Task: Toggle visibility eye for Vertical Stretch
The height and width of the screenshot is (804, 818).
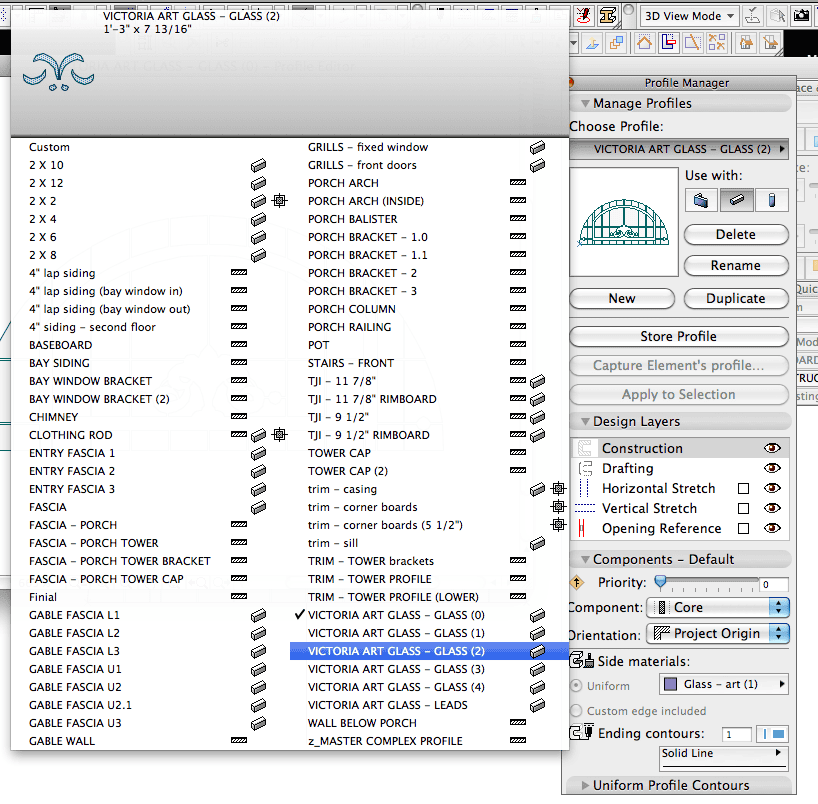Action: coord(772,508)
